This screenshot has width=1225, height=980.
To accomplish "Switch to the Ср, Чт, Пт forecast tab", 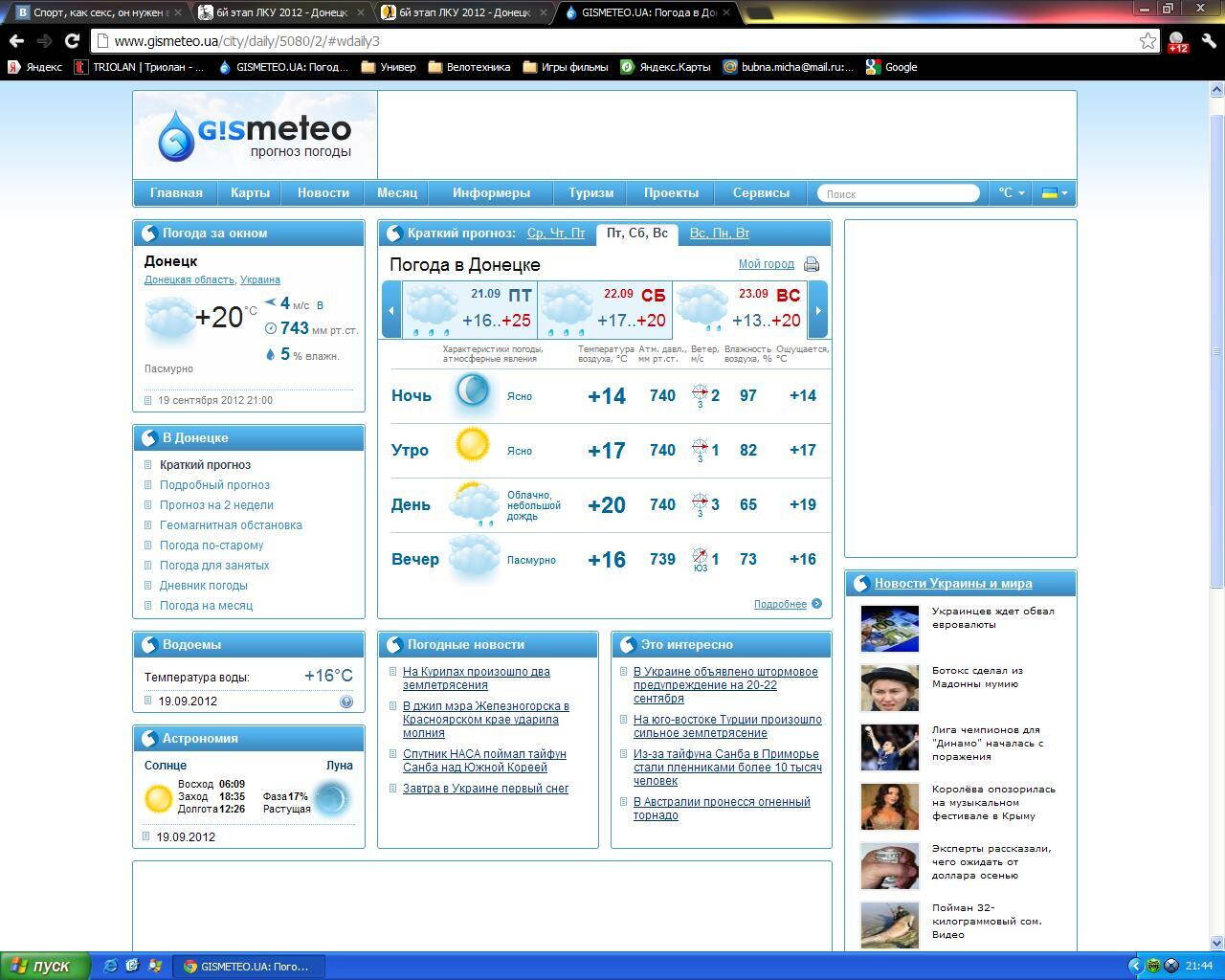I will [x=556, y=234].
